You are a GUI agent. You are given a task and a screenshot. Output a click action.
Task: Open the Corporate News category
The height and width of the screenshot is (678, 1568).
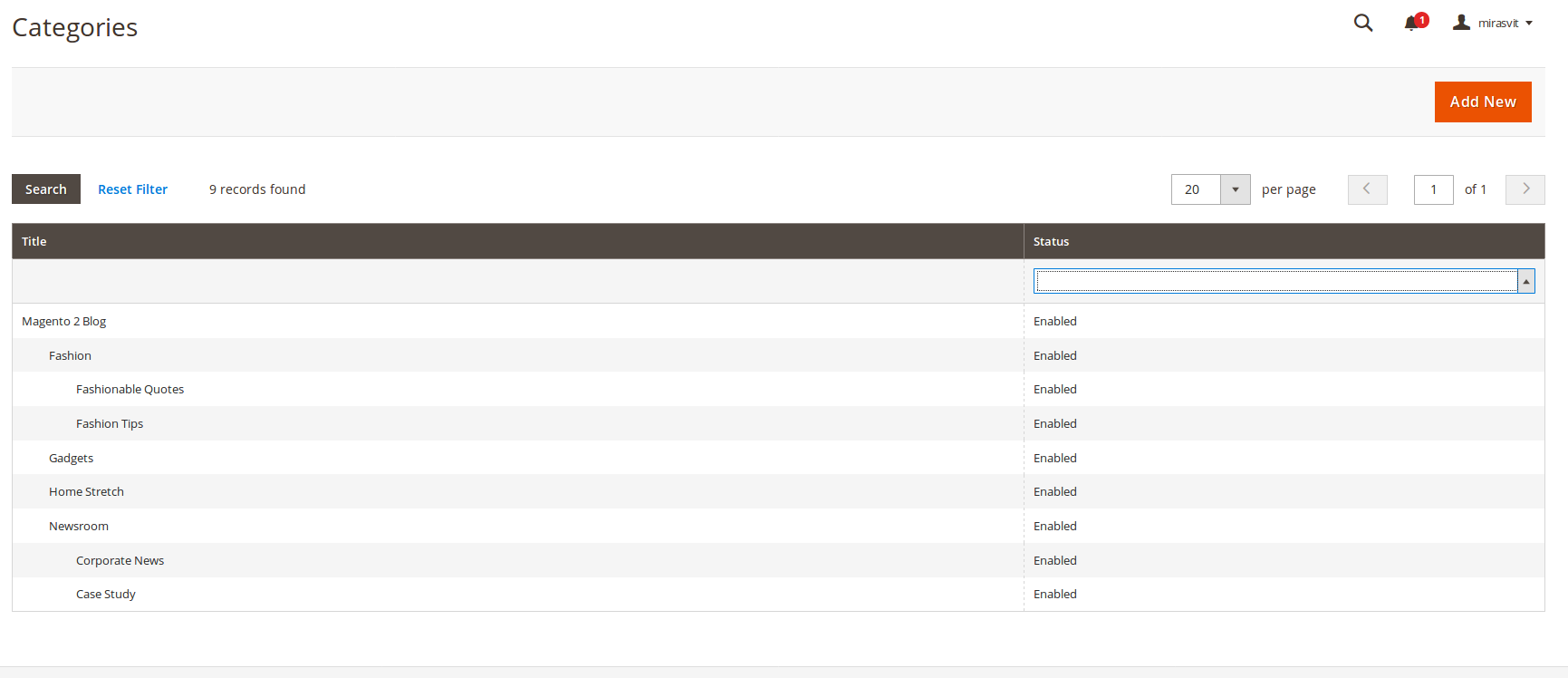click(x=120, y=561)
